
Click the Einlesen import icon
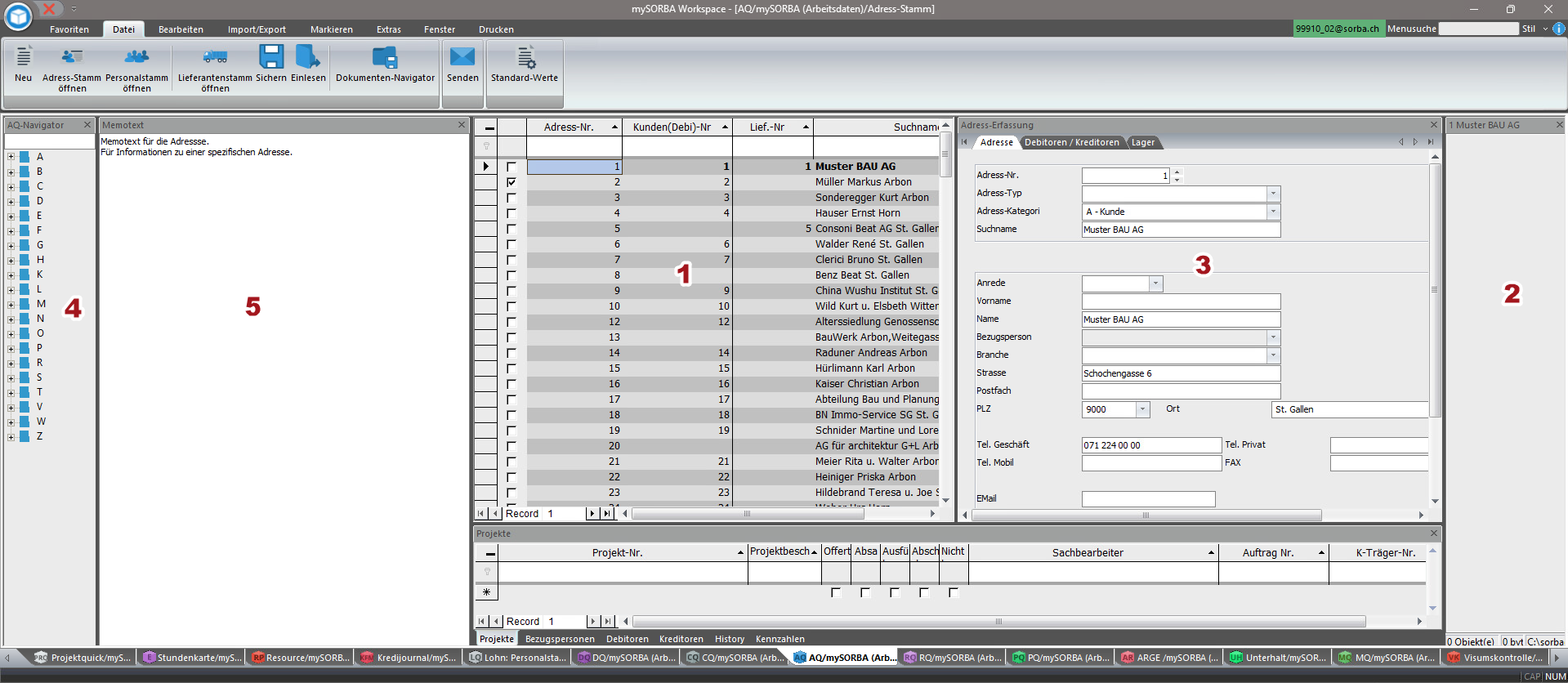pos(308,56)
